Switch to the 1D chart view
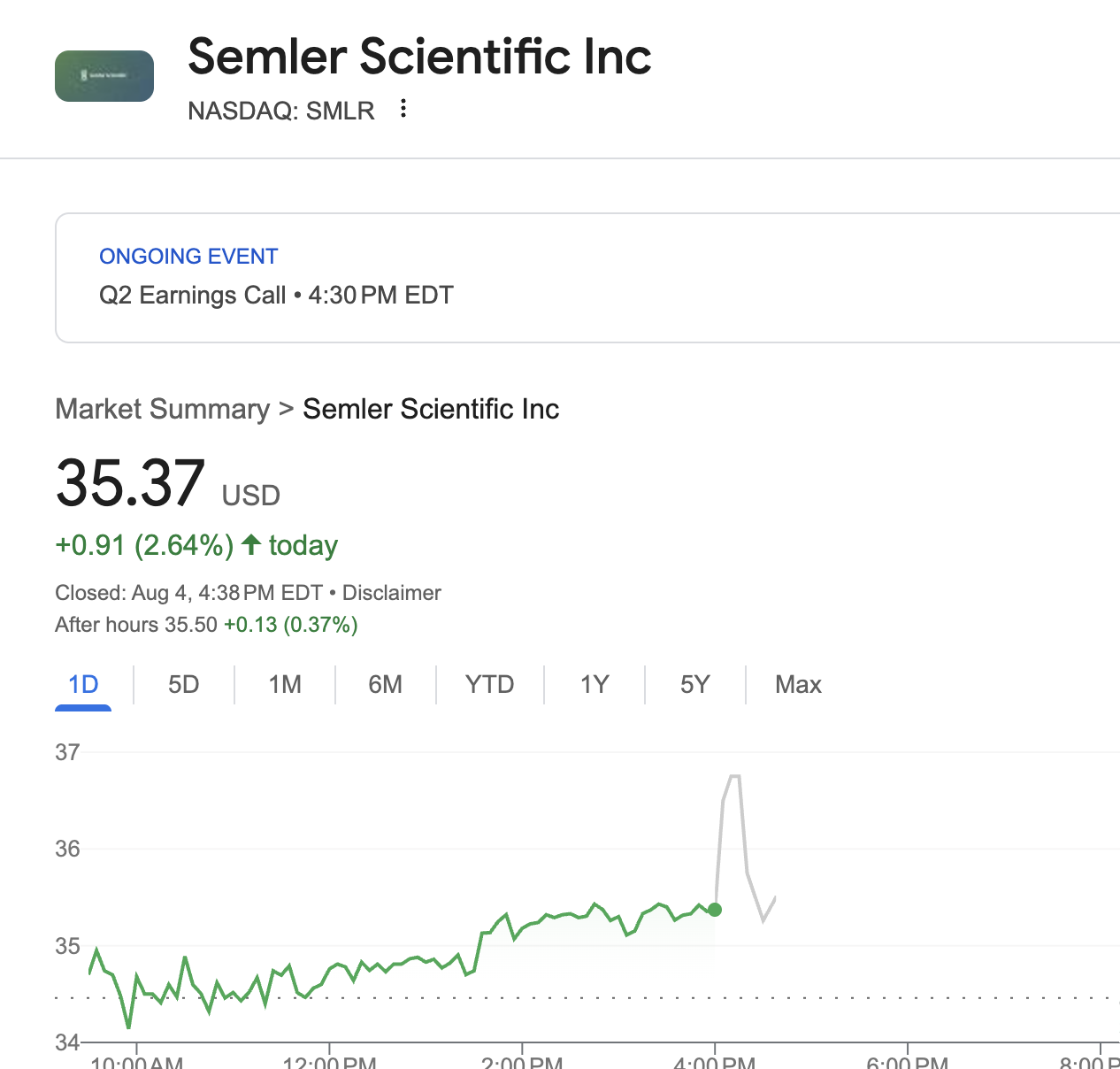 82,684
